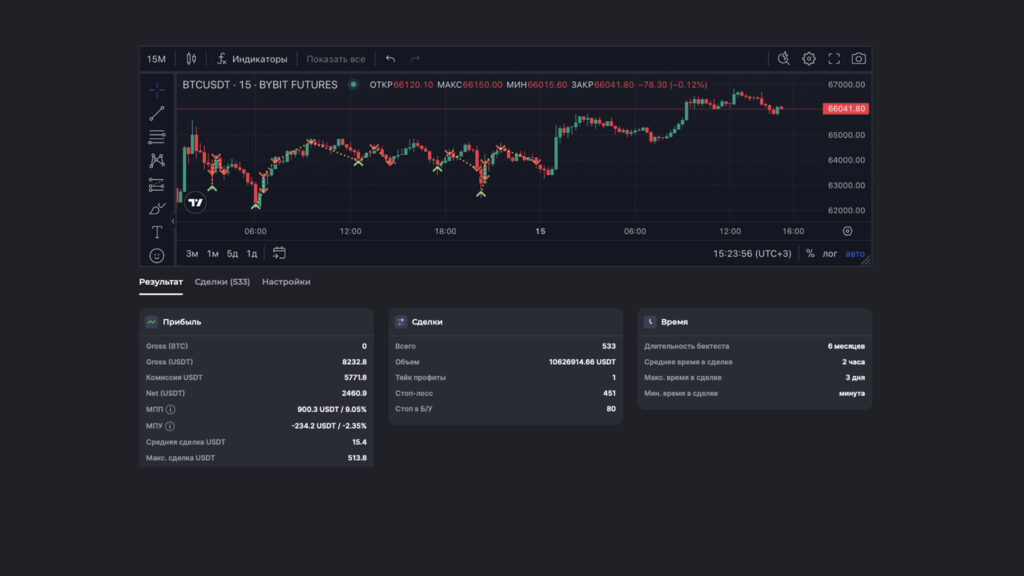1024x576 pixels.
Task: Click the undo arrow in toolbar
Action: (x=390, y=59)
